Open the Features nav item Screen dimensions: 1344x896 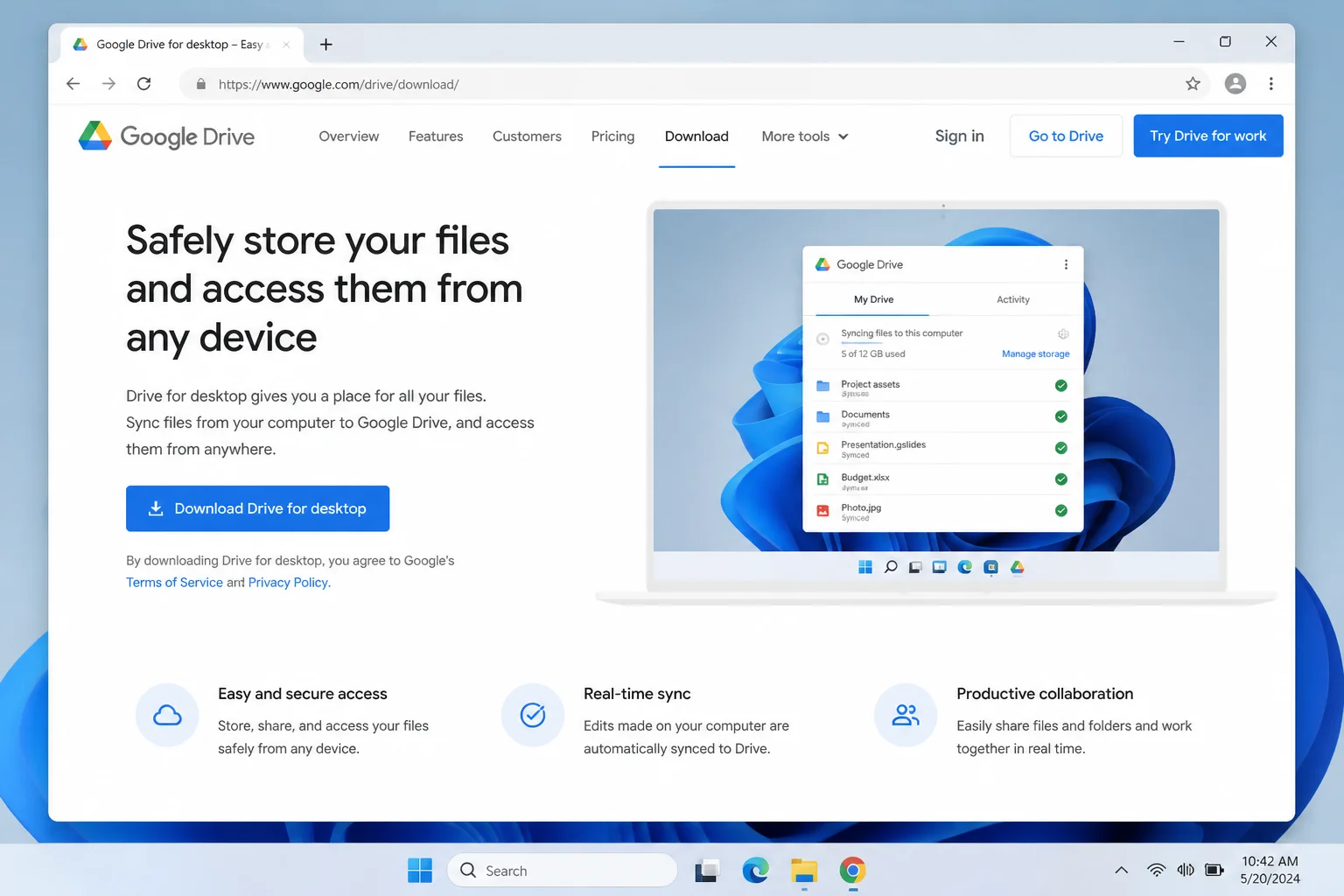click(x=436, y=136)
